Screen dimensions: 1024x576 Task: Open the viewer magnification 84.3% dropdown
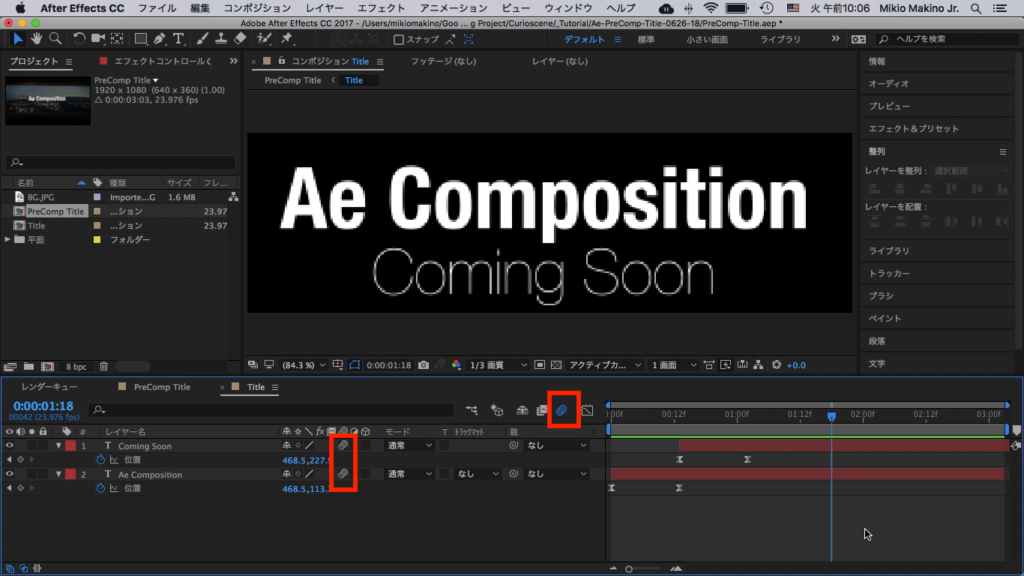coord(304,365)
